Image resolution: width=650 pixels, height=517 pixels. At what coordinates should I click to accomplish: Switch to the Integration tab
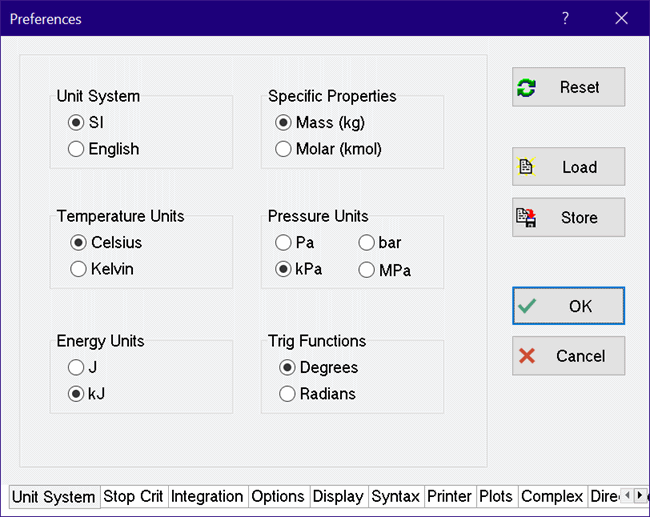(x=207, y=497)
